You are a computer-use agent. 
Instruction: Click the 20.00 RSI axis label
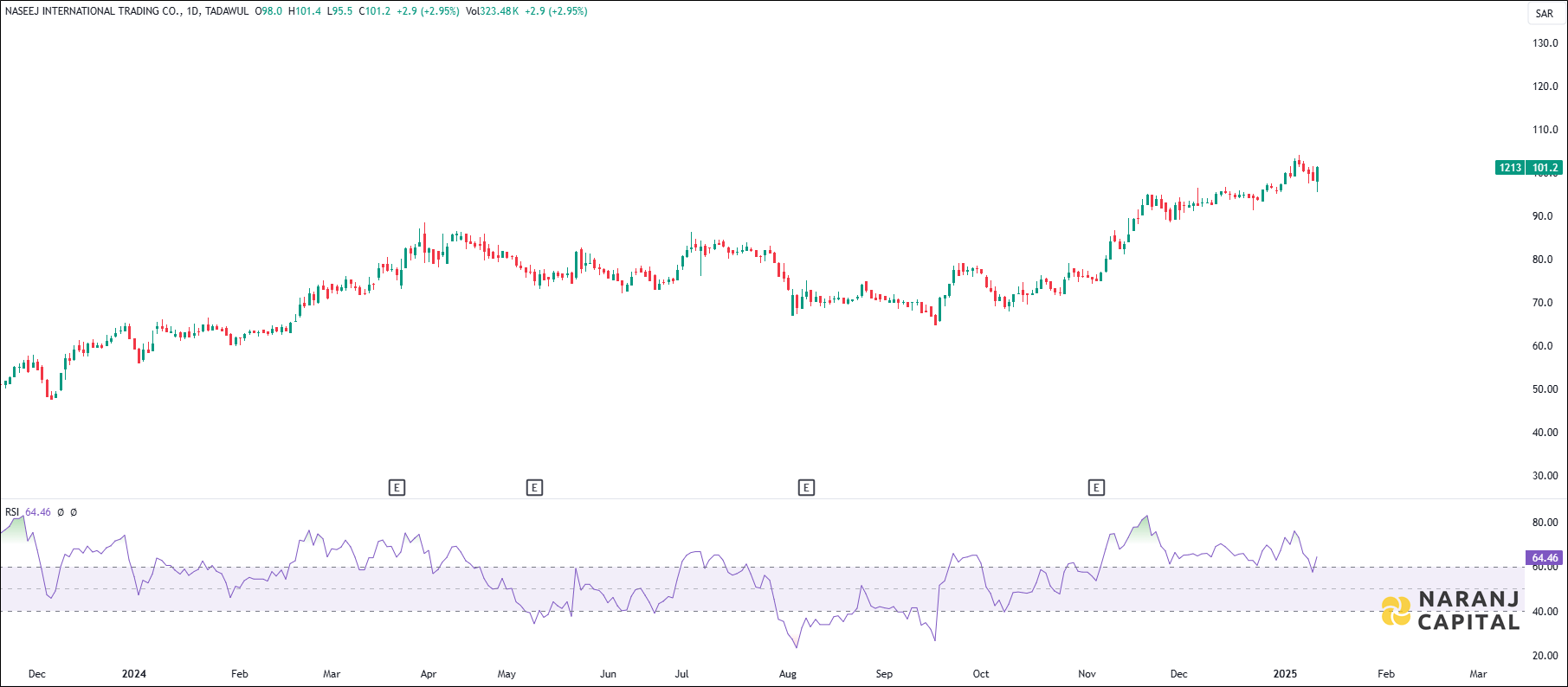[1545, 656]
